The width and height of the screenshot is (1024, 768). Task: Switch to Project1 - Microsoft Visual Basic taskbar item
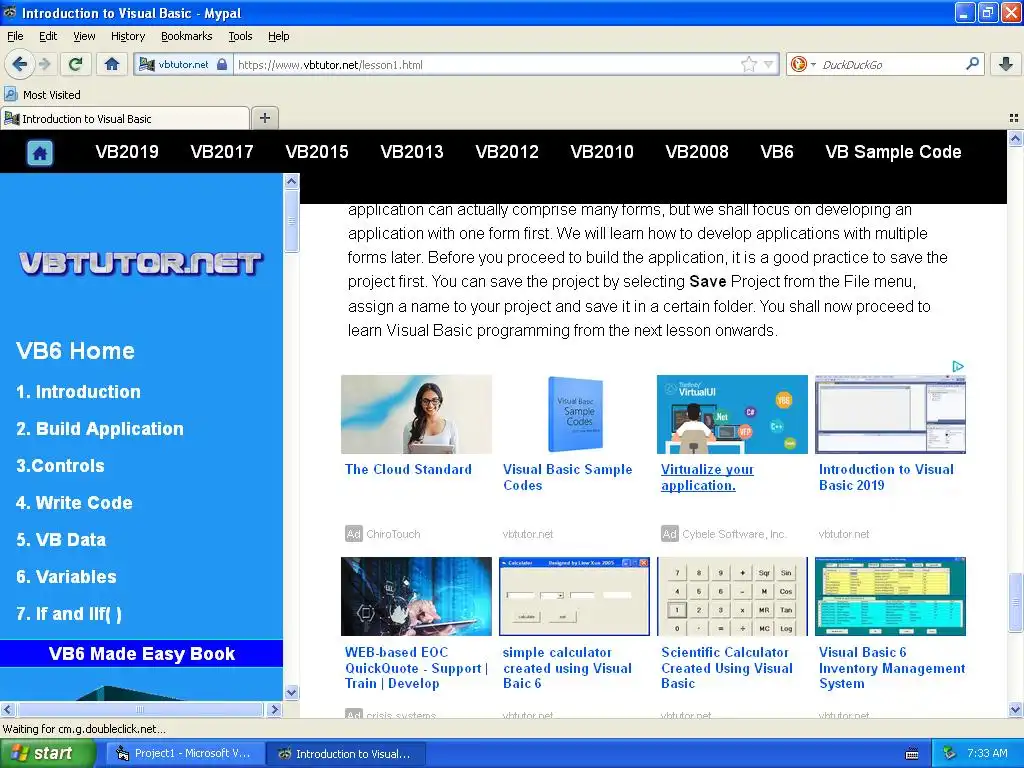(x=184, y=754)
